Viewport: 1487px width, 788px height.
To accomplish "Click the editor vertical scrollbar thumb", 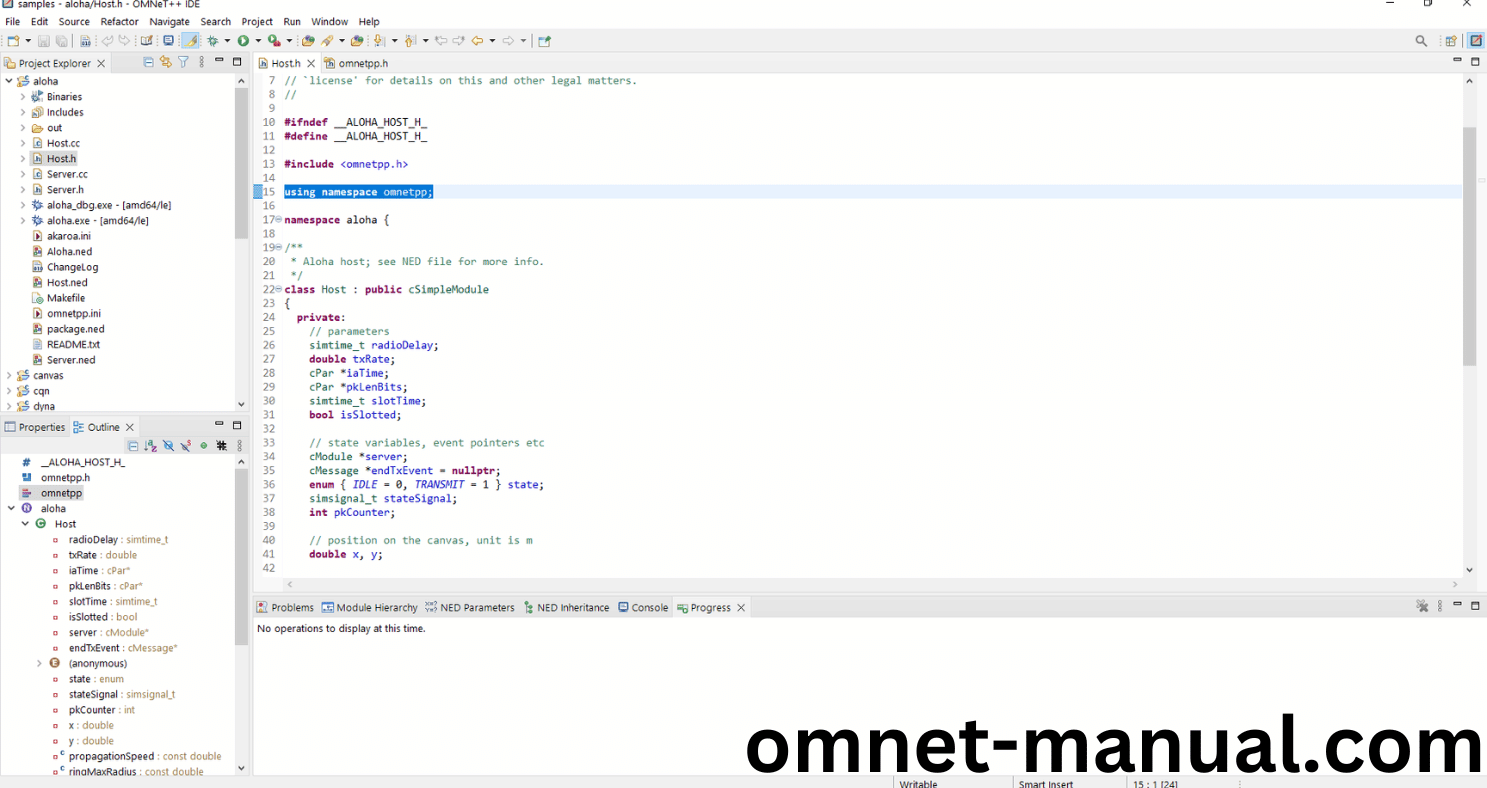I will tap(1469, 245).
